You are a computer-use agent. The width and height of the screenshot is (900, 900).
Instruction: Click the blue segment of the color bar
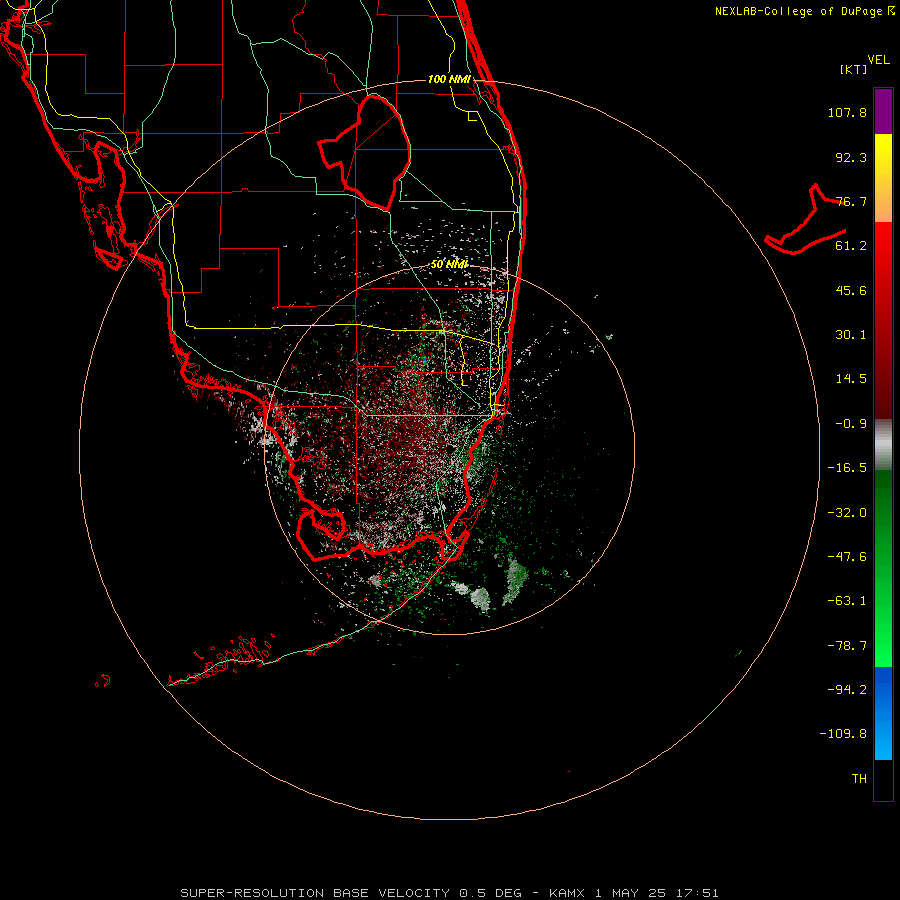[x=883, y=713]
